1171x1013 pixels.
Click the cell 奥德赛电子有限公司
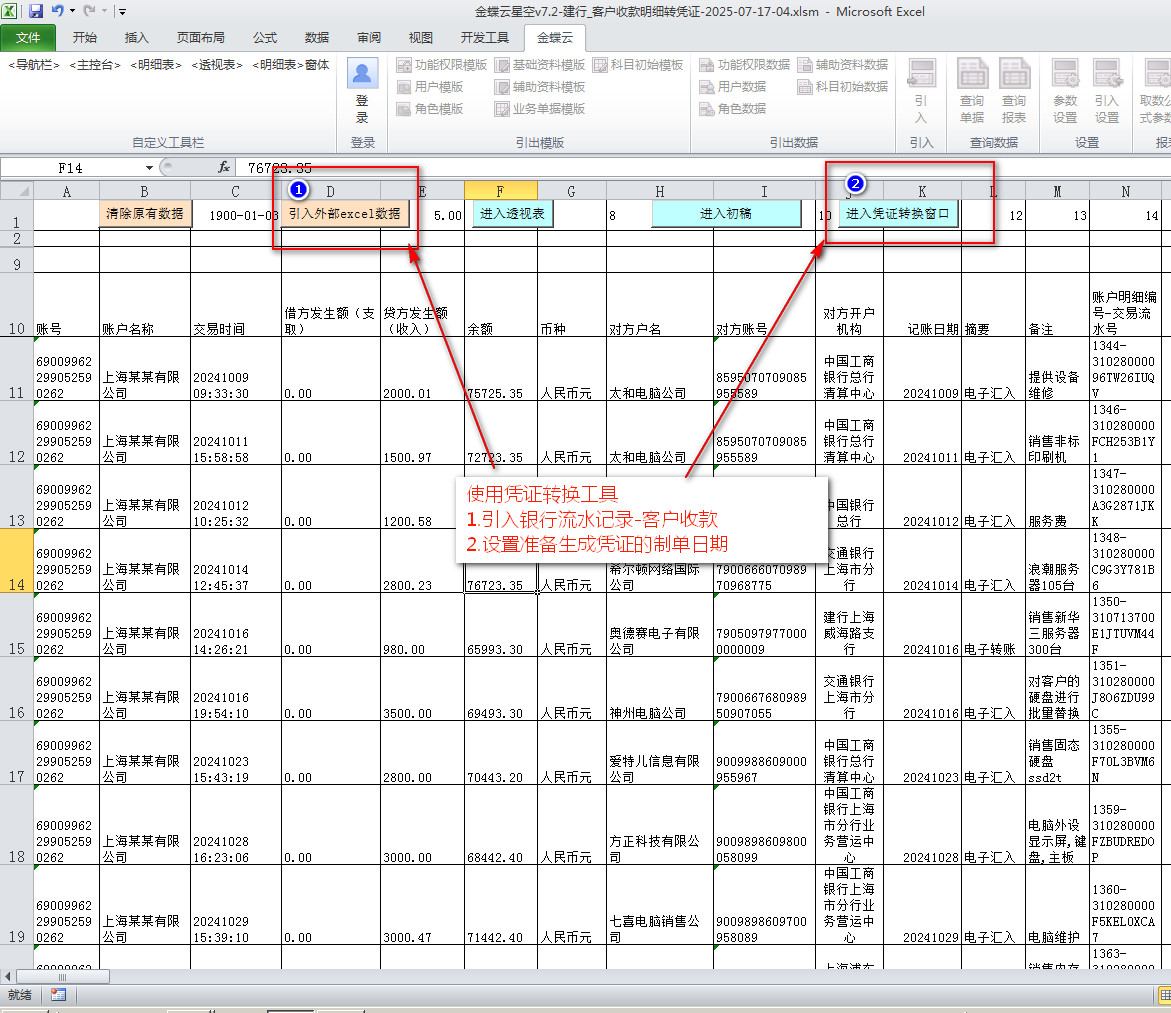pyautogui.click(x=660, y=625)
